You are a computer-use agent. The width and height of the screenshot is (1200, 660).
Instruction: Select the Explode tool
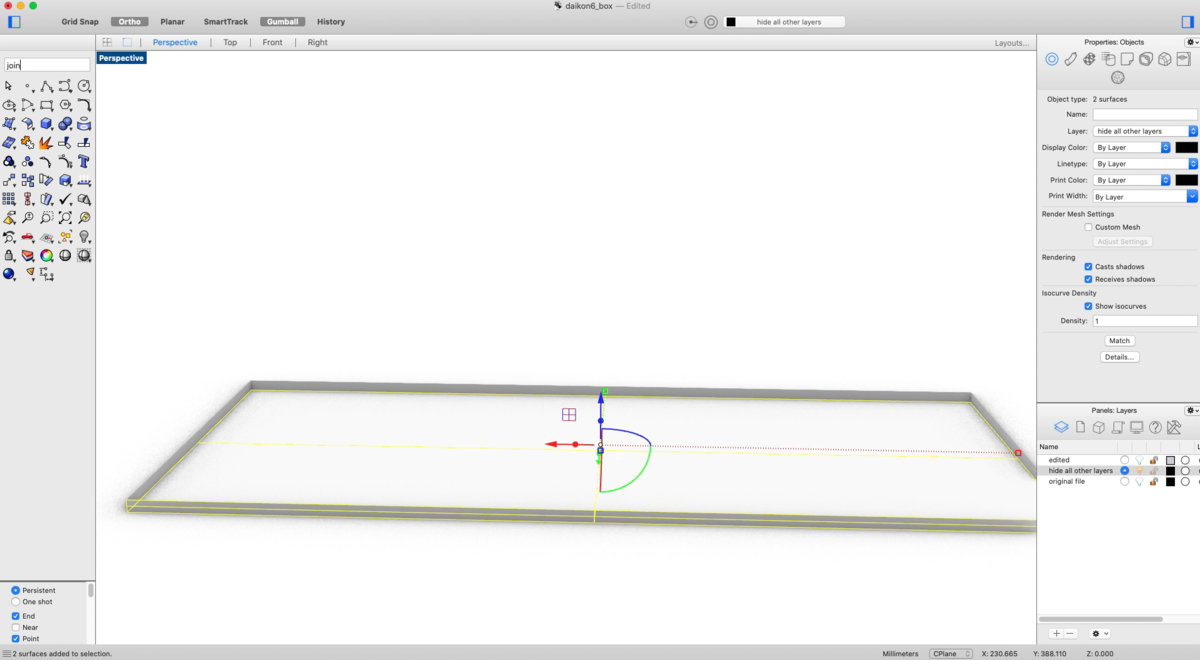click(46, 142)
